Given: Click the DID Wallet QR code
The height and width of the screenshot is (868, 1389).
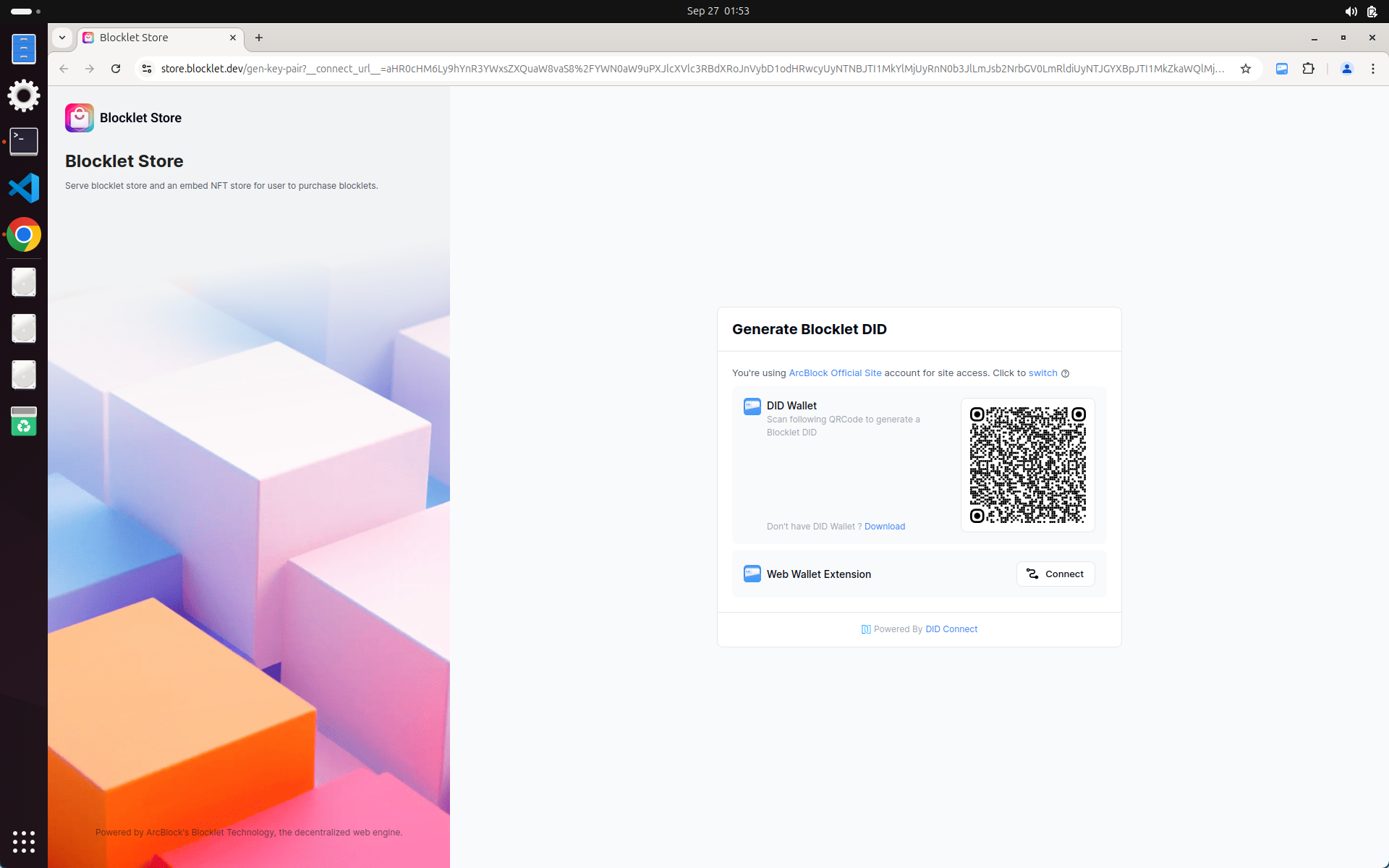Looking at the screenshot, I should click(1027, 465).
